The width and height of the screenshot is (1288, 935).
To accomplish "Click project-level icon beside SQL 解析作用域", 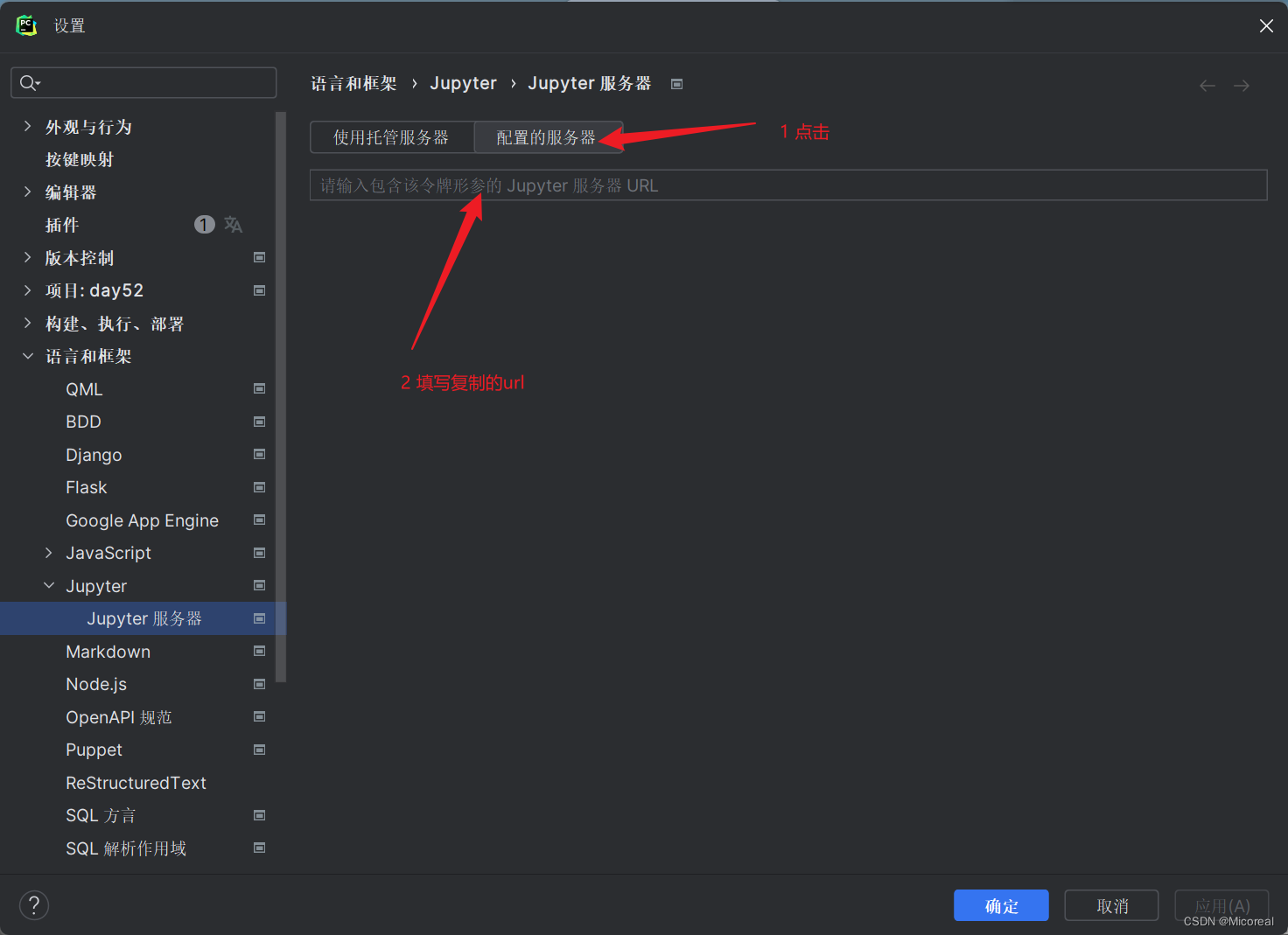I will 259,848.
